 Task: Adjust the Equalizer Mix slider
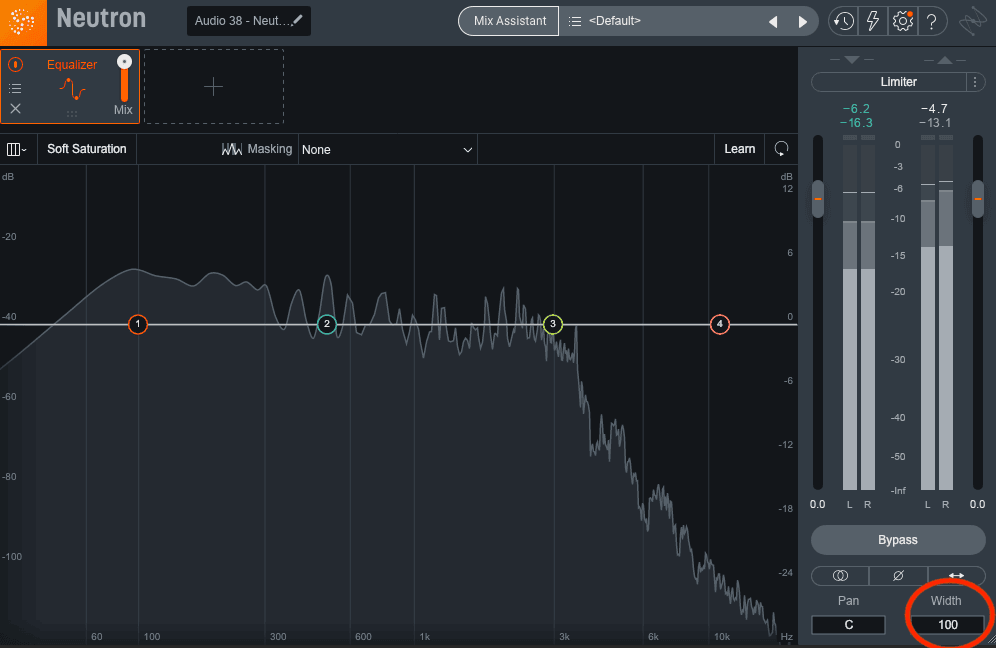(124, 79)
